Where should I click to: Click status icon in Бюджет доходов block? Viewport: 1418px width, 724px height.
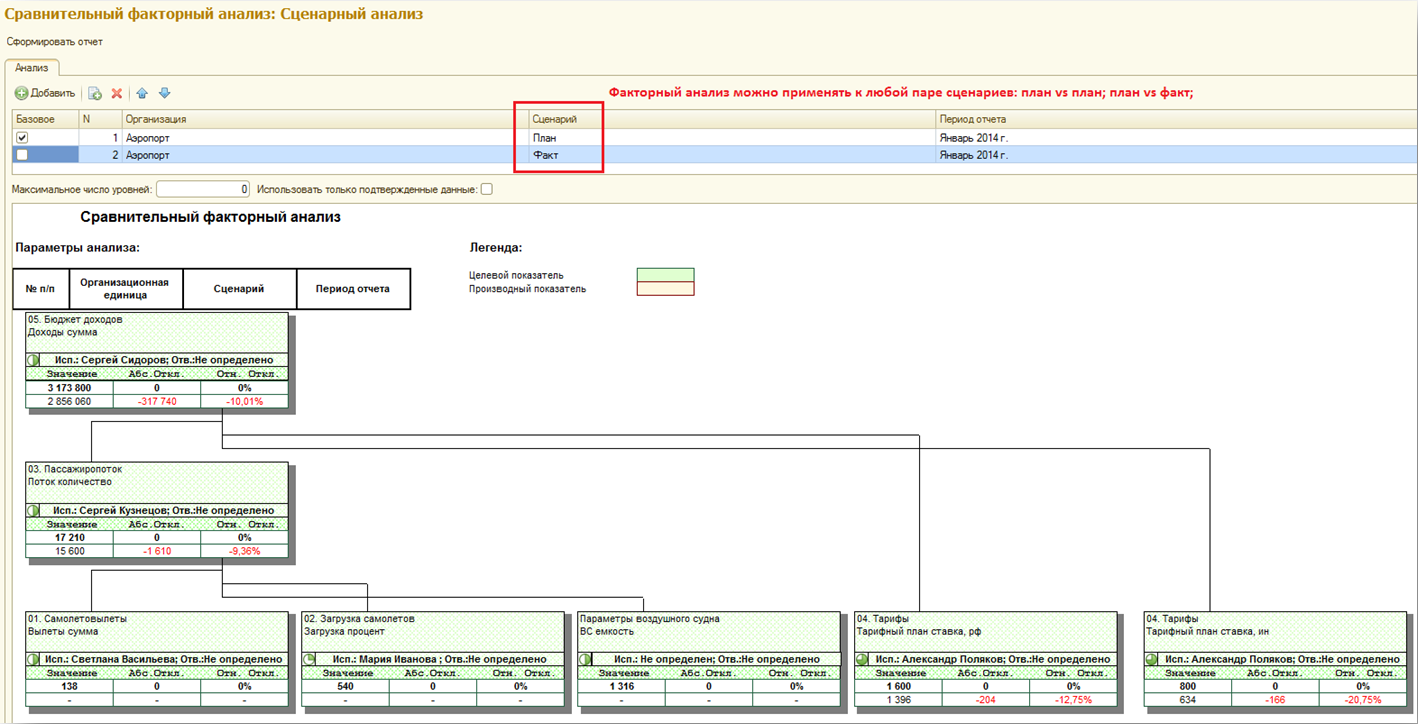click(33, 360)
